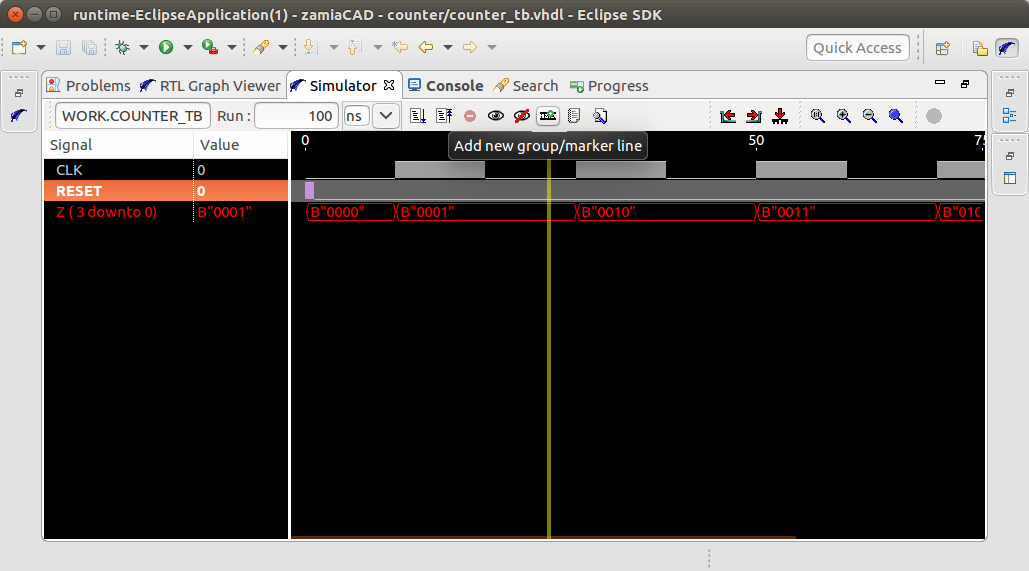Click the trace down icon in simulator
Image resolution: width=1029 pixels, height=571 pixels.
pos(417,116)
